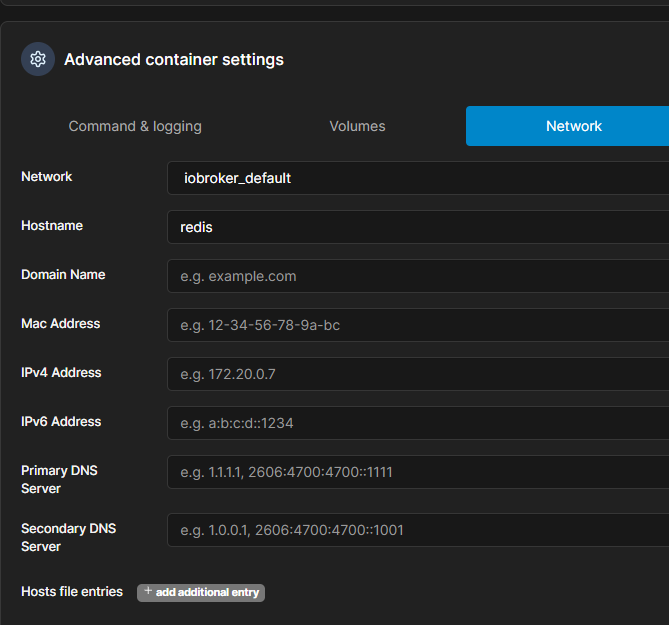669x625 pixels.
Task: Click the IPv6 Address text field
Action: click(x=417, y=423)
